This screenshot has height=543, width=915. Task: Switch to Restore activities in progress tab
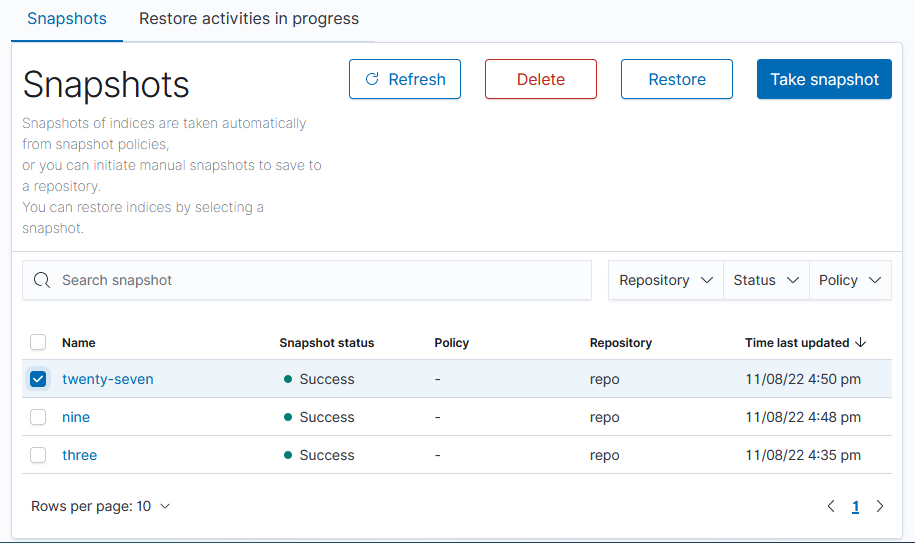(x=248, y=19)
